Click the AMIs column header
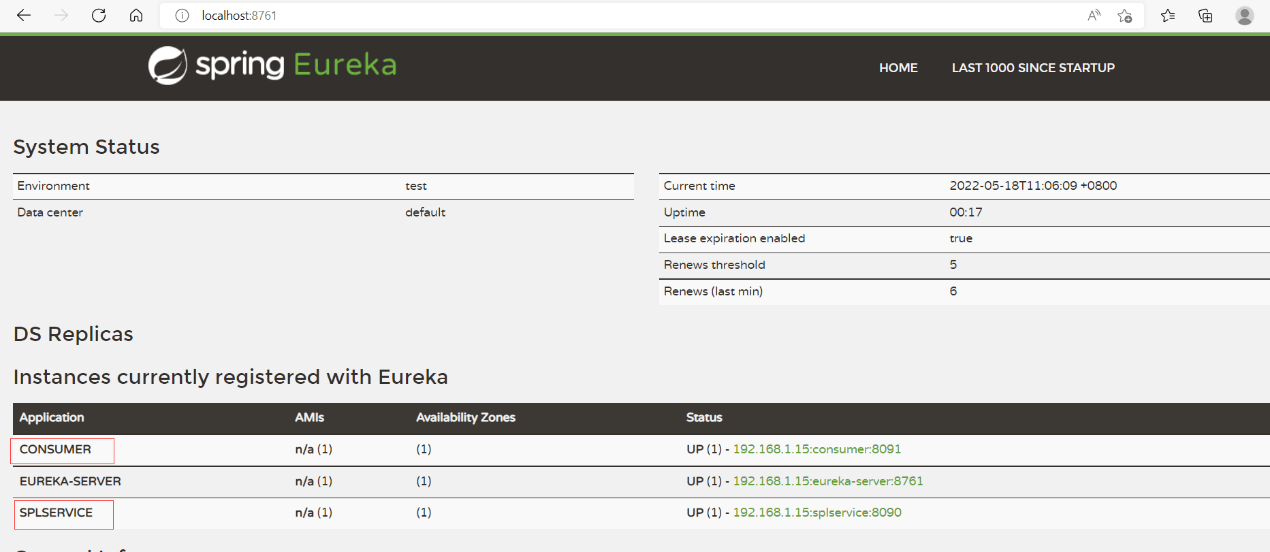The height and width of the screenshot is (552, 1270). point(310,417)
